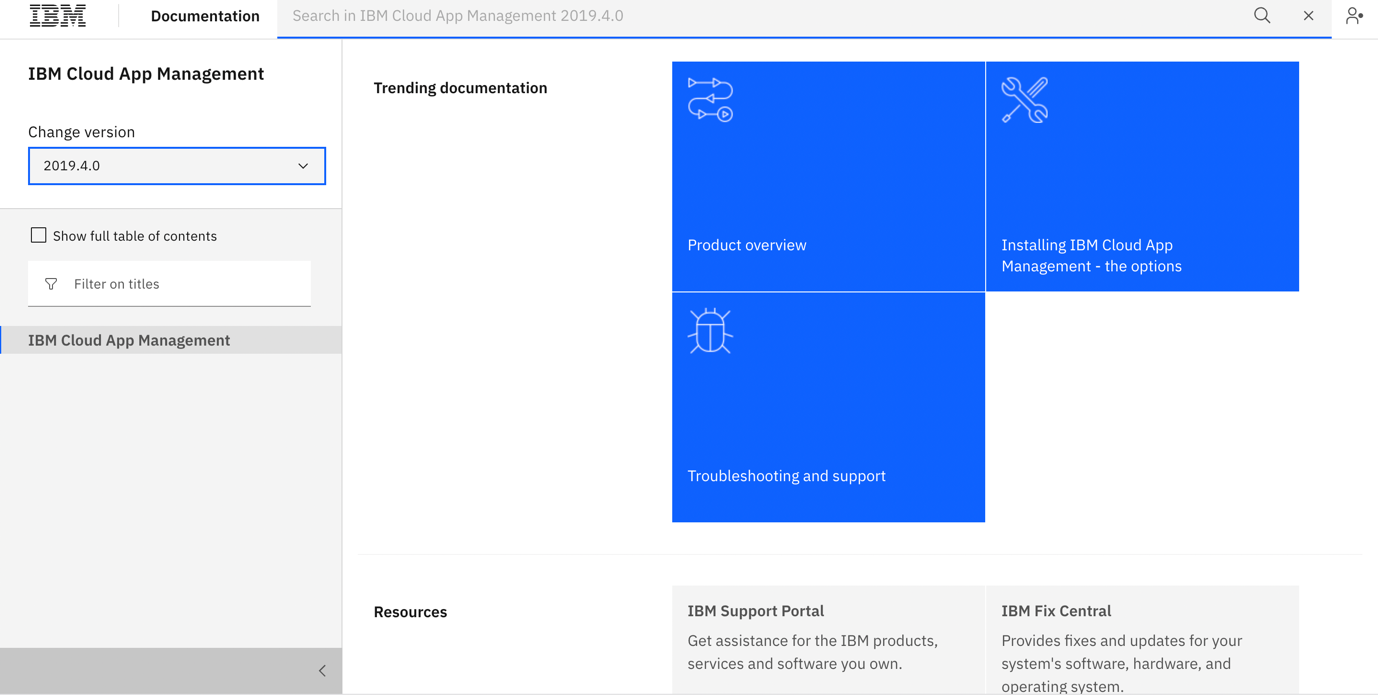Viewport: 1378px width, 696px height.
Task: Open the Product overview tile
Action: coord(828,176)
